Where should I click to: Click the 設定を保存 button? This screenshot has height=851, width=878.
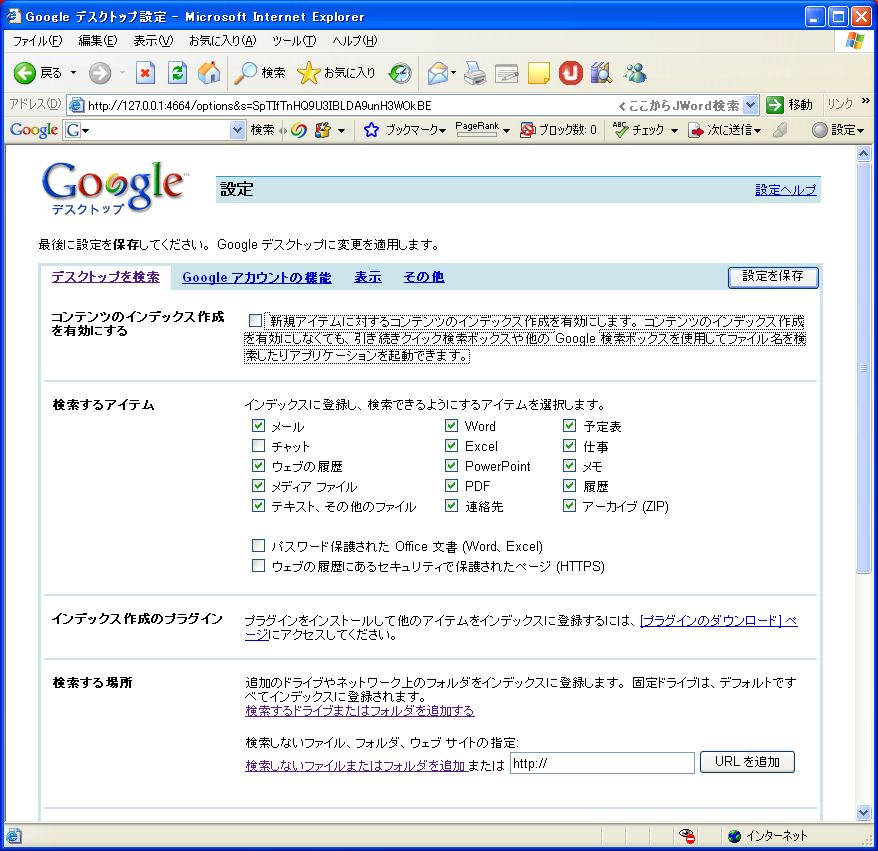click(773, 277)
